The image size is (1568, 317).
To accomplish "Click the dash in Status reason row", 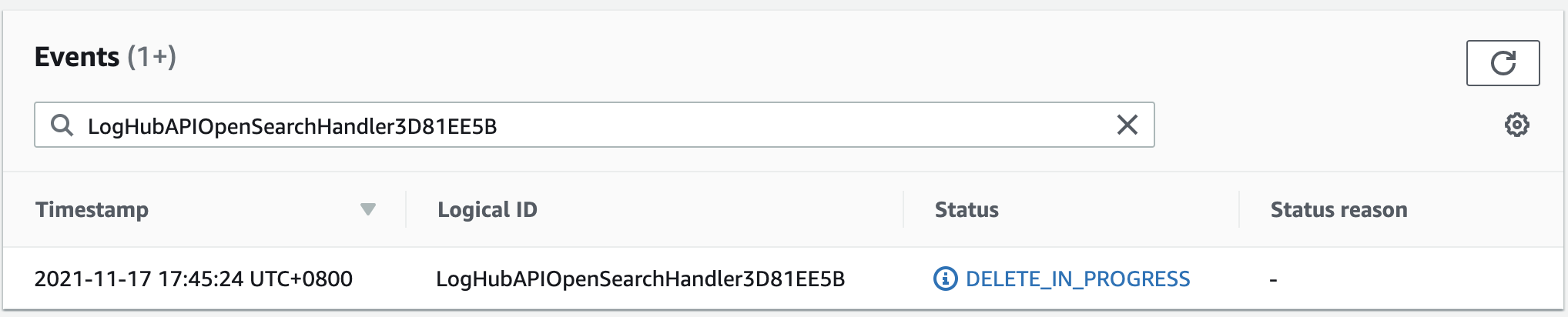I will [x=1274, y=280].
